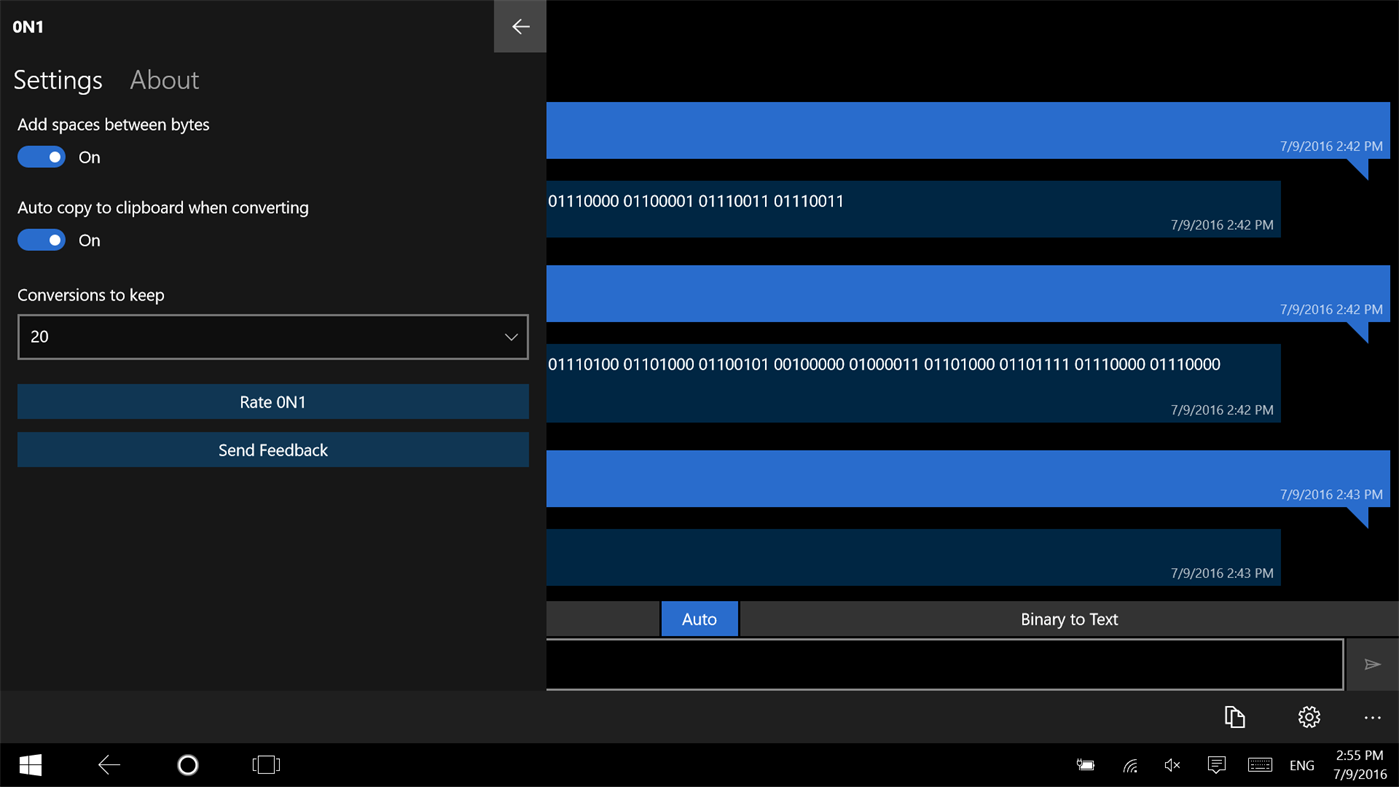Open the Action Center notification icon
The image size is (1399, 787).
1216,765
